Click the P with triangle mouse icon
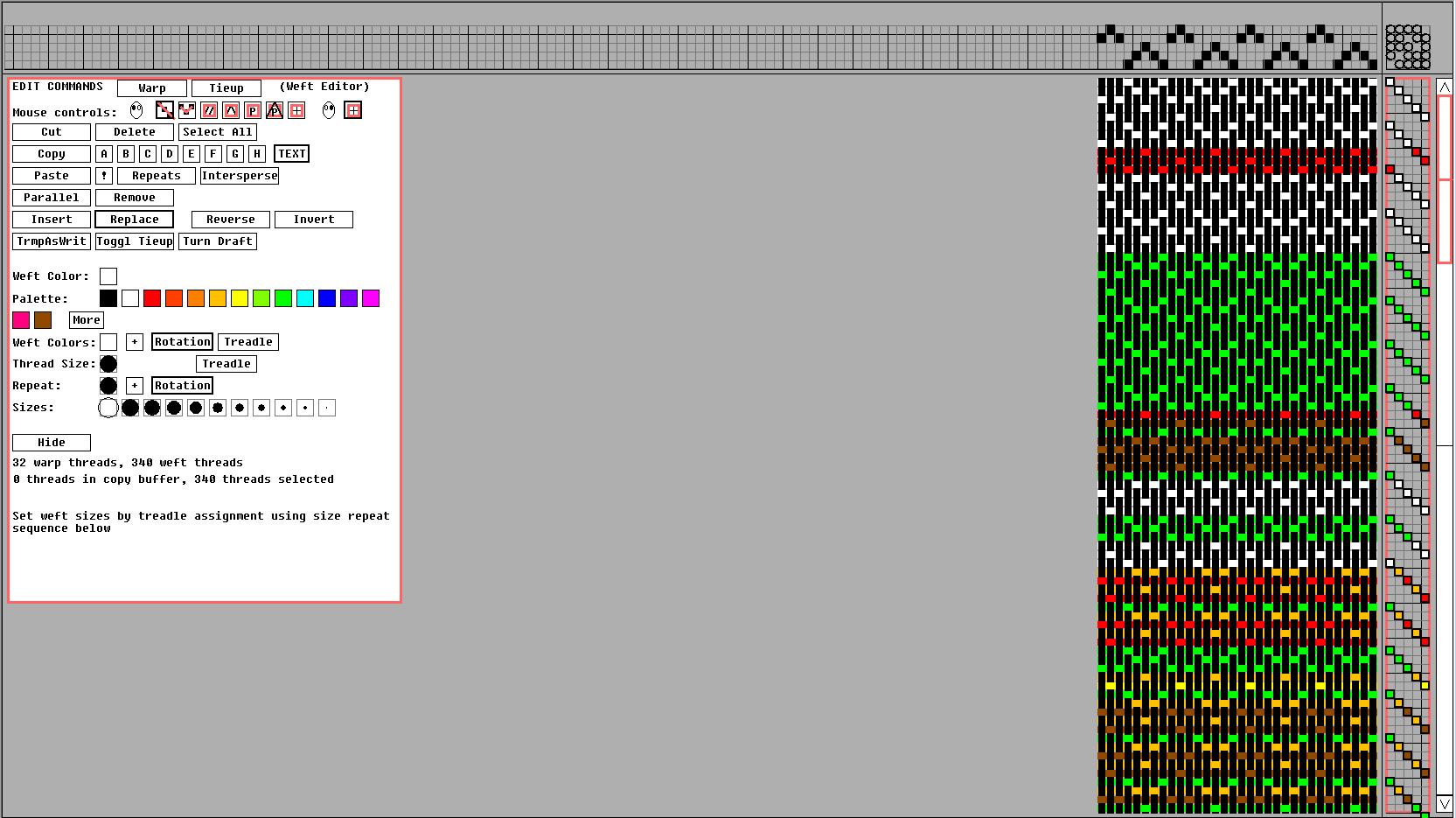Viewport: 1456px width, 818px height. tap(275, 110)
